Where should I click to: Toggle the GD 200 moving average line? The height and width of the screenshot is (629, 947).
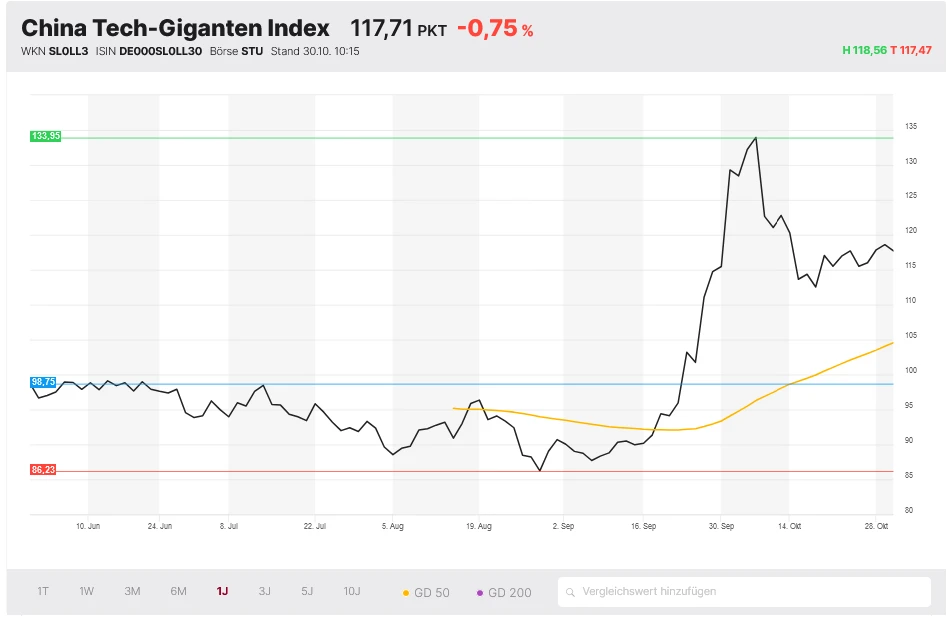(x=505, y=591)
